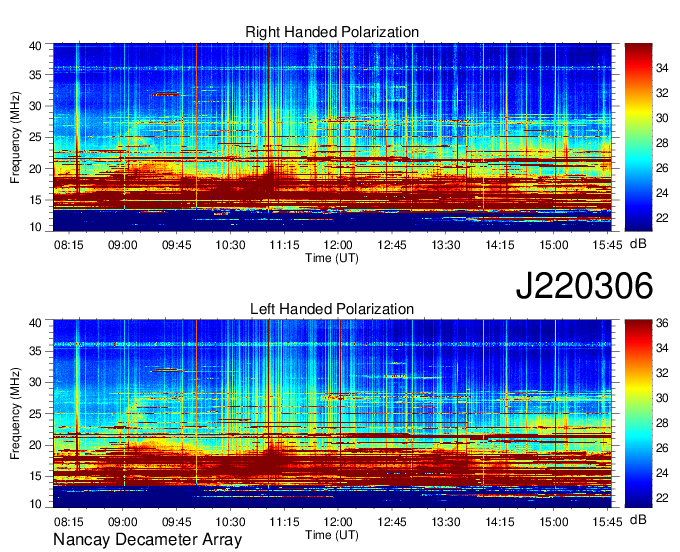The width and height of the screenshot is (680, 552).
Task: Click the 40 MHz tick on the Right Handed frequency axis
Action: coord(35,46)
